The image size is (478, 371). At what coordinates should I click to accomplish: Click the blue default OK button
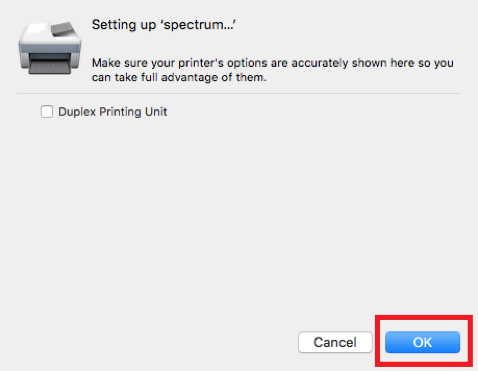(x=422, y=342)
